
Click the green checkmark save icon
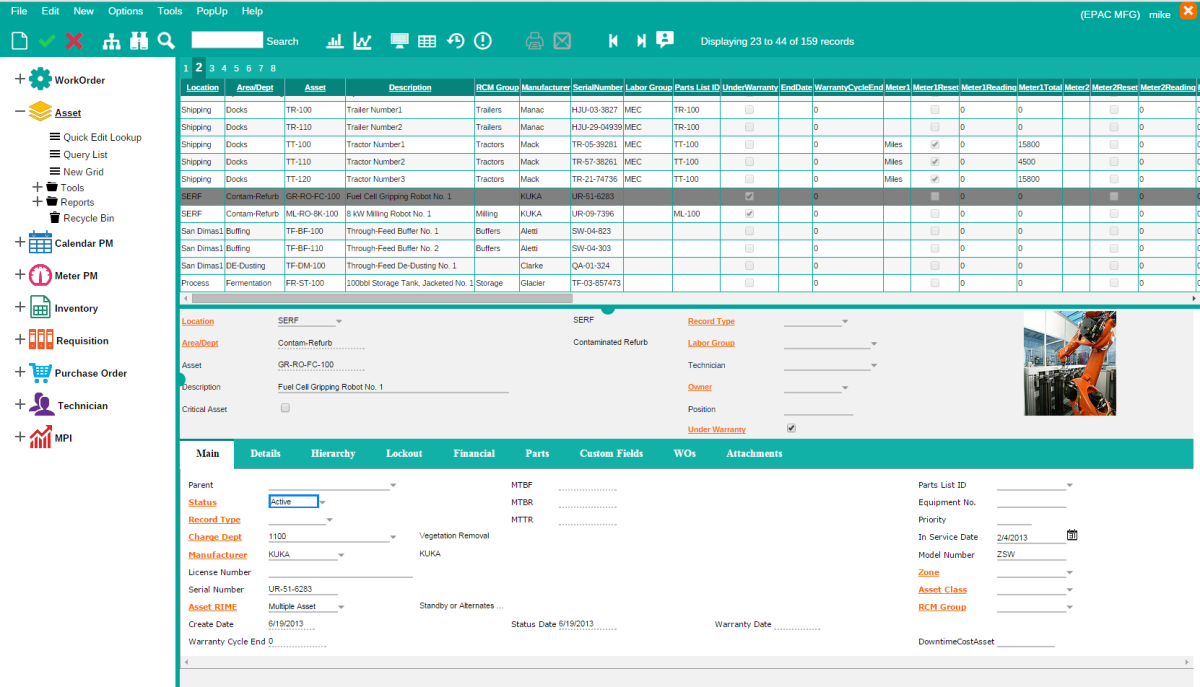tap(46, 41)
